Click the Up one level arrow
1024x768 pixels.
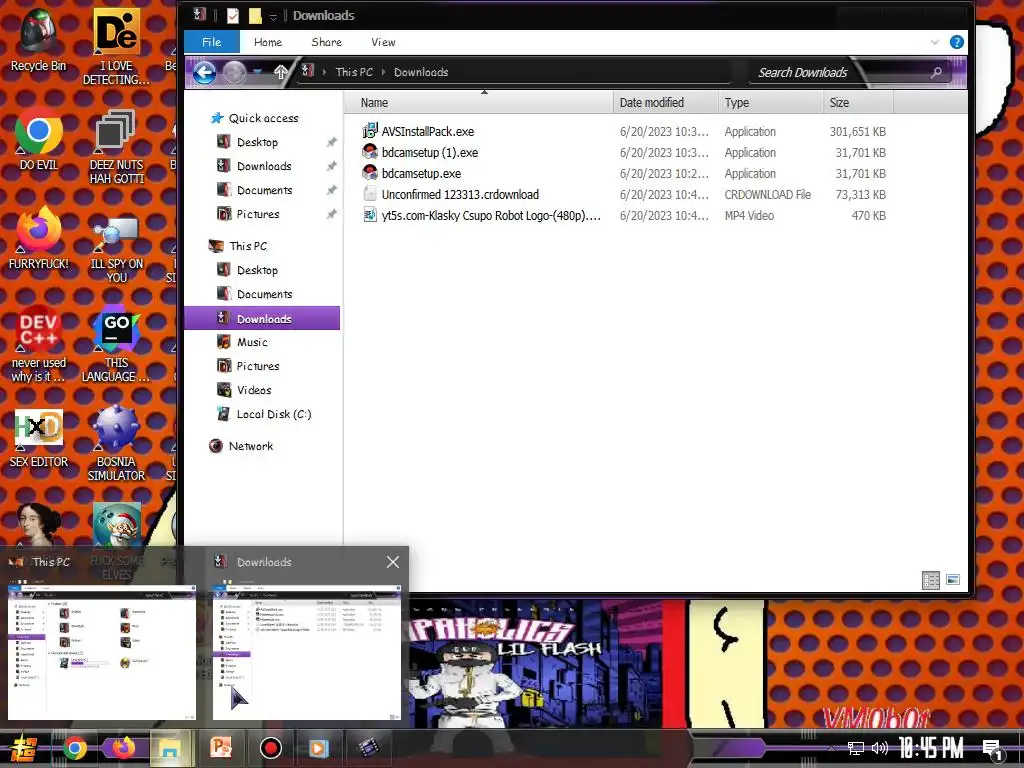281,72
